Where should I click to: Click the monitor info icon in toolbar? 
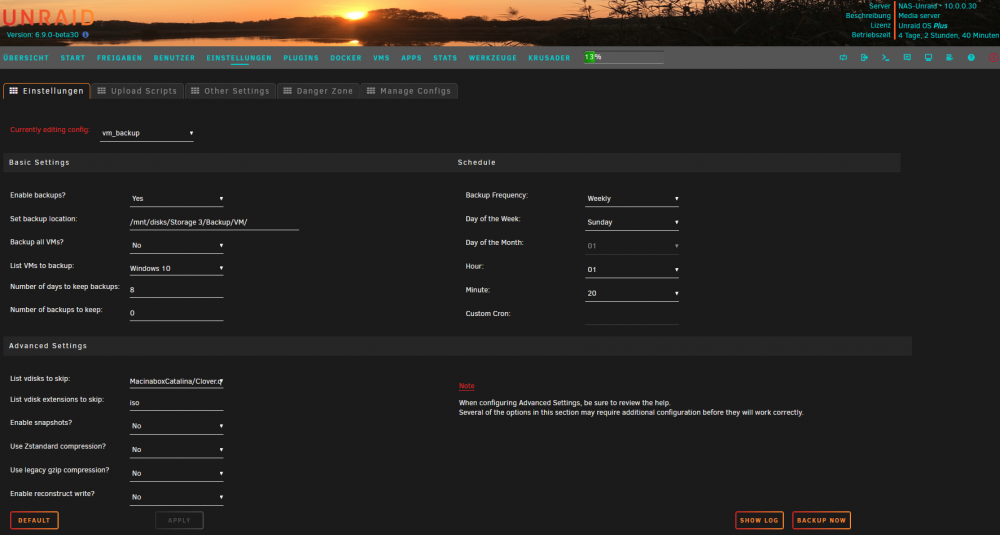(928, 57)
